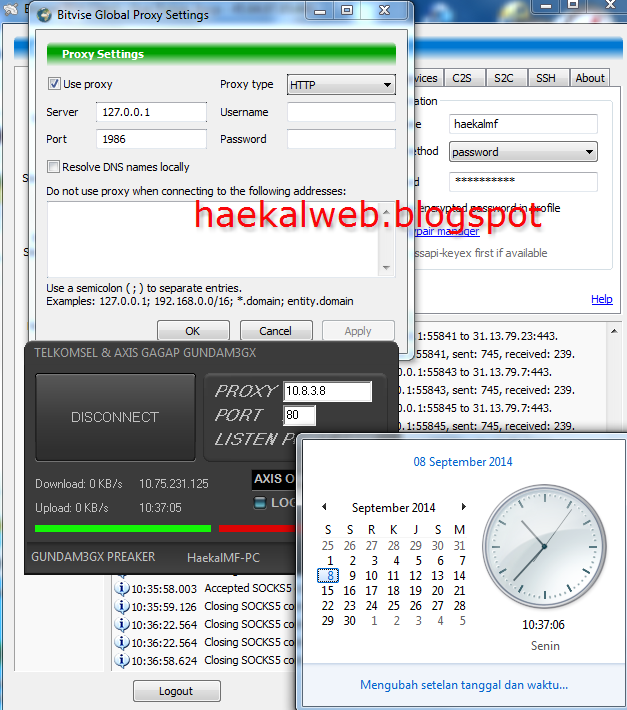Screen dimensions: 627x710
Task: Toggle the Use proxy checkbox
Action: pyautogui.click(x=54, y=84)
